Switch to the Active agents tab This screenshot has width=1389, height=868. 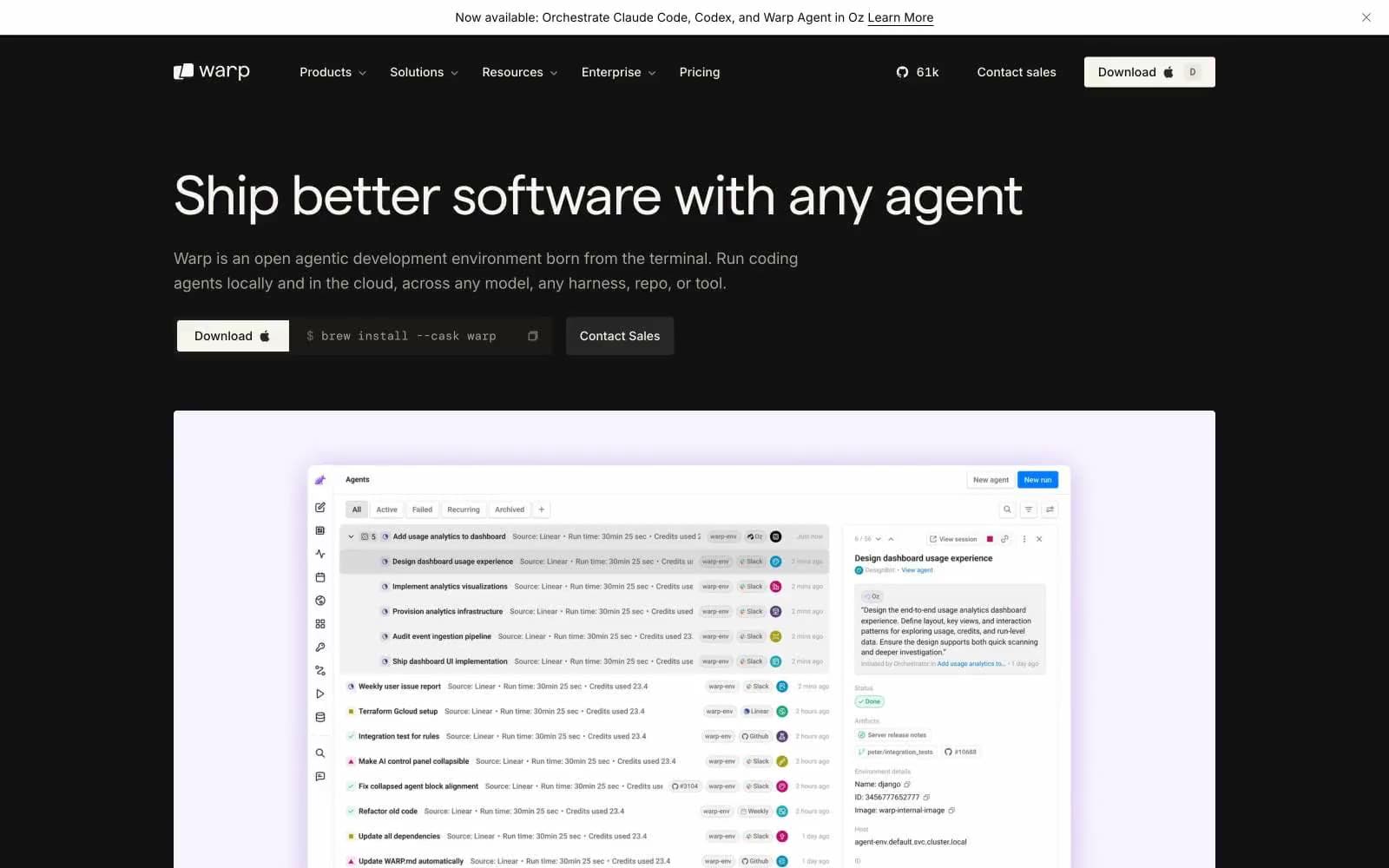(386, 510)
